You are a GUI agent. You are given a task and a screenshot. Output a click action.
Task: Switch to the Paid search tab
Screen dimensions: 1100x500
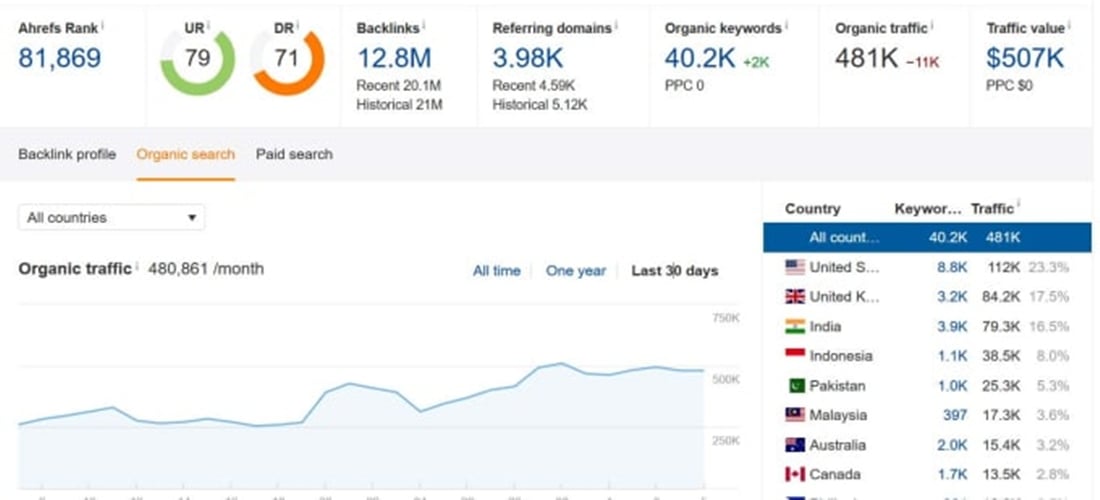294,154
